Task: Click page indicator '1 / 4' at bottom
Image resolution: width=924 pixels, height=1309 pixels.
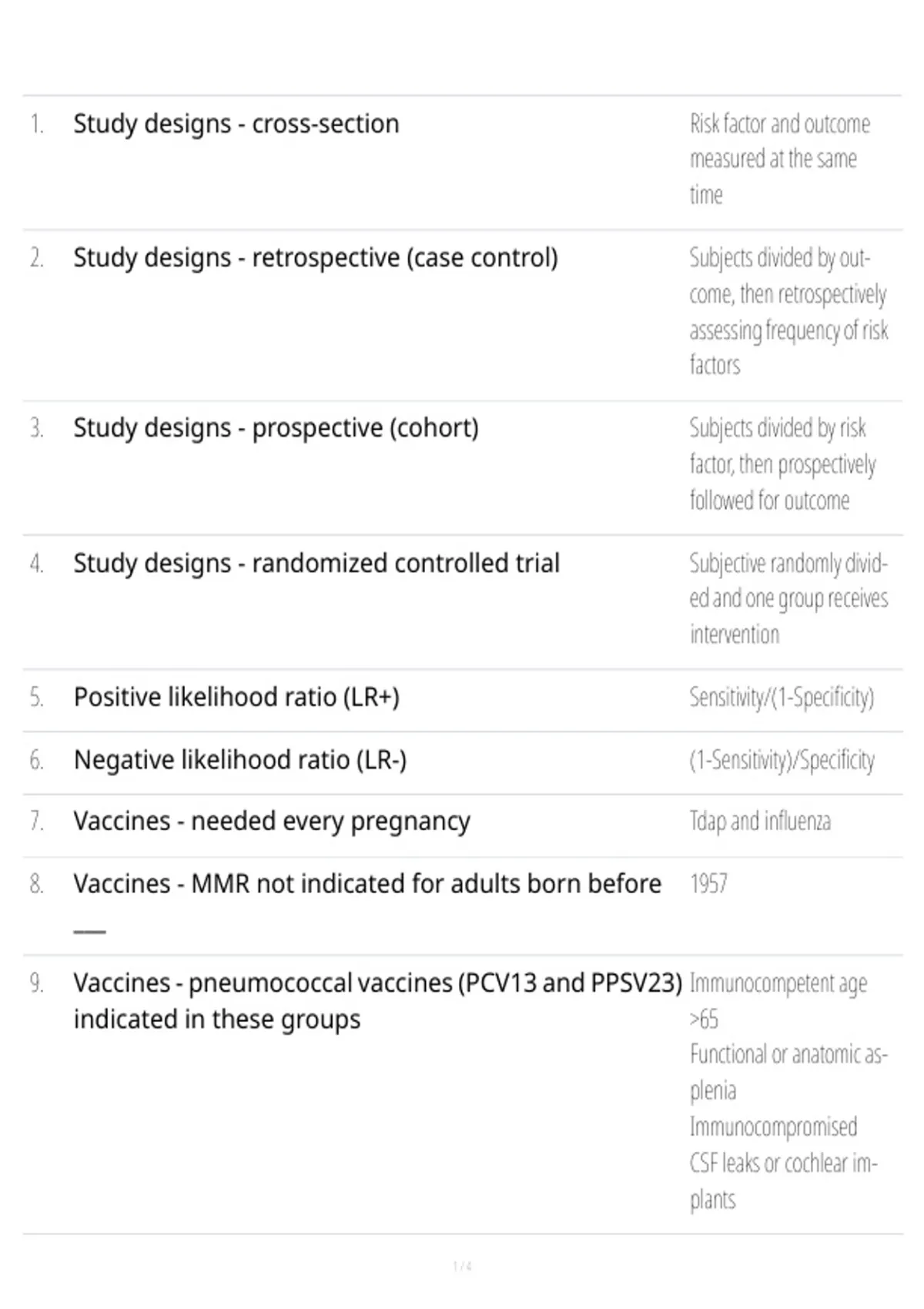Action: point(462,1267)
